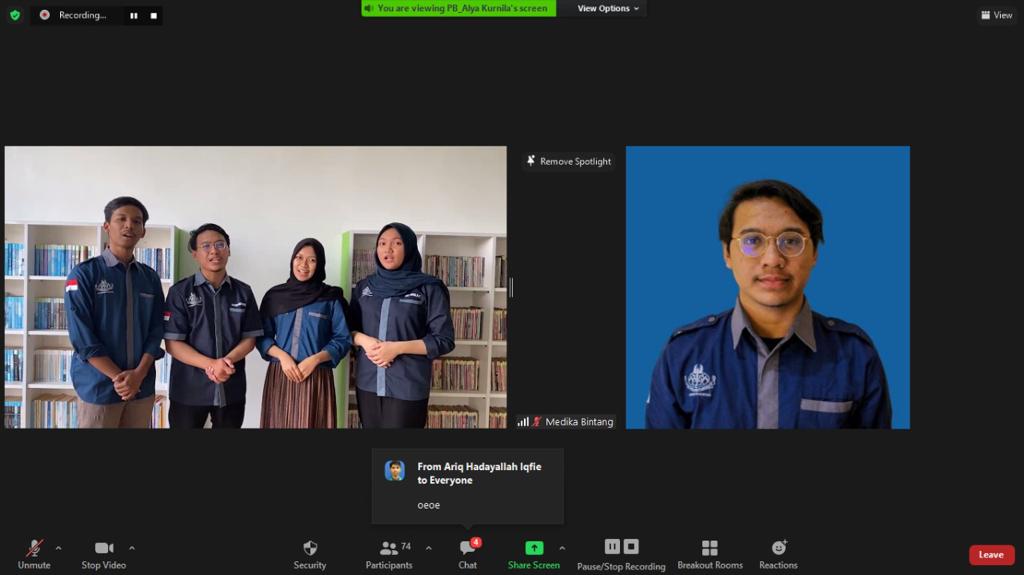Expand share screen options arrow
The width and height of the screenshot is (1024, 575).
[x=562, y=548]
